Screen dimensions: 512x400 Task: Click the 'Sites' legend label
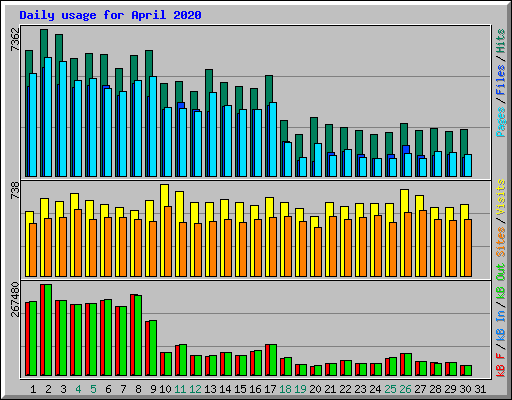500,242
